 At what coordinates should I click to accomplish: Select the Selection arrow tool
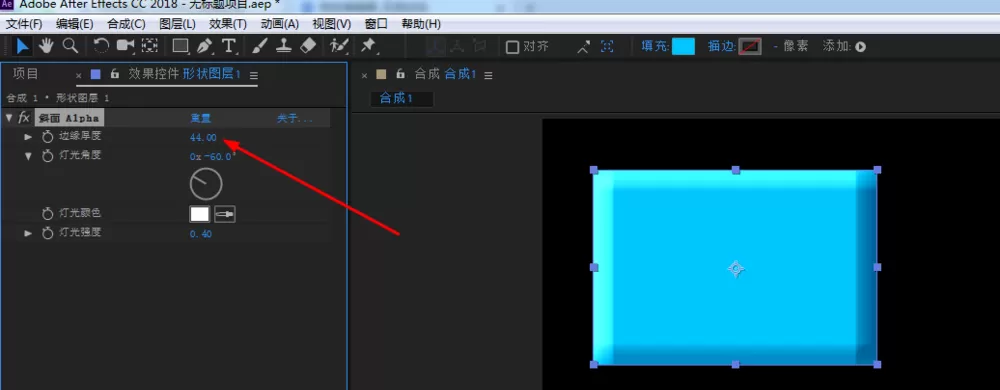pyautogui.click(x=22, y=46)
